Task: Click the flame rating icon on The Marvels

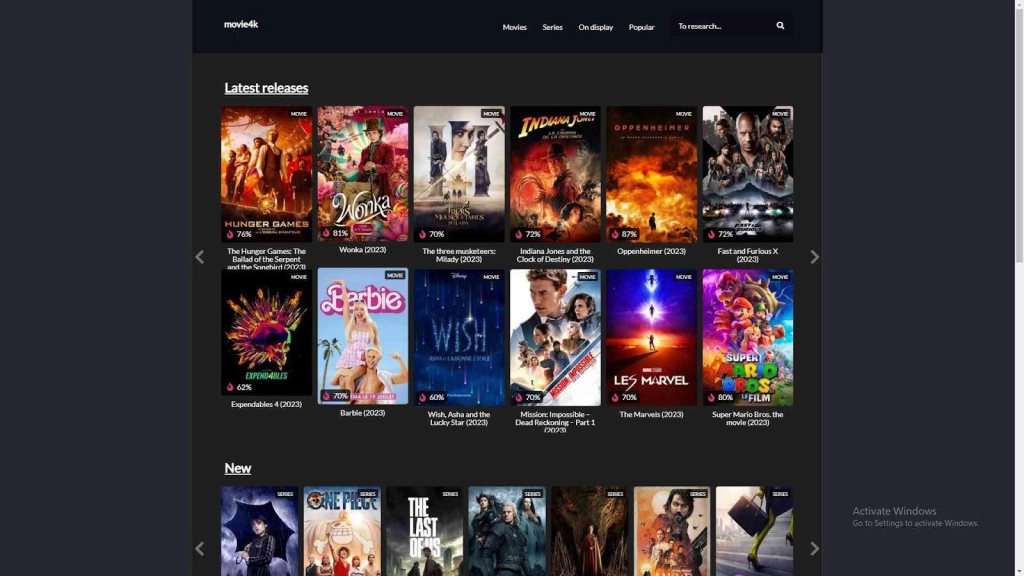Action: point(615,397)
